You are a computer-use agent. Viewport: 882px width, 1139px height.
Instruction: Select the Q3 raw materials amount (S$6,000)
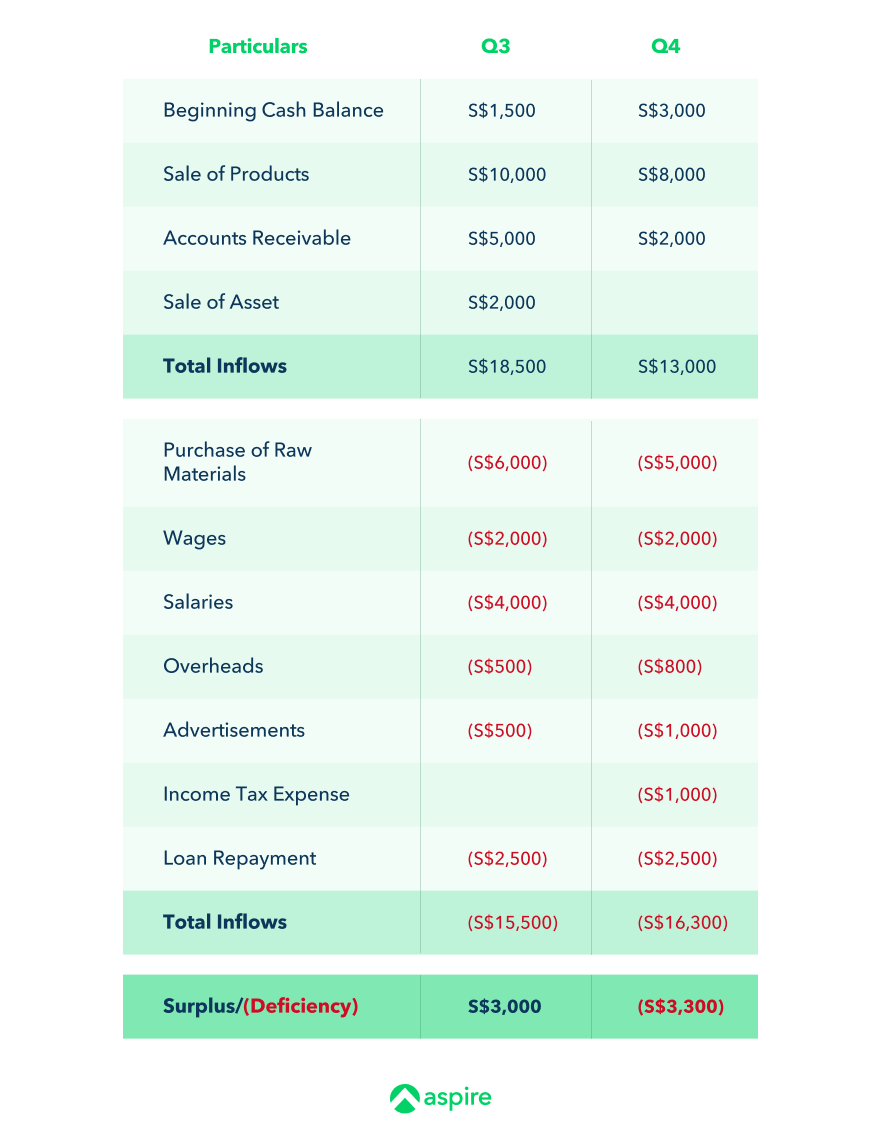507,463
